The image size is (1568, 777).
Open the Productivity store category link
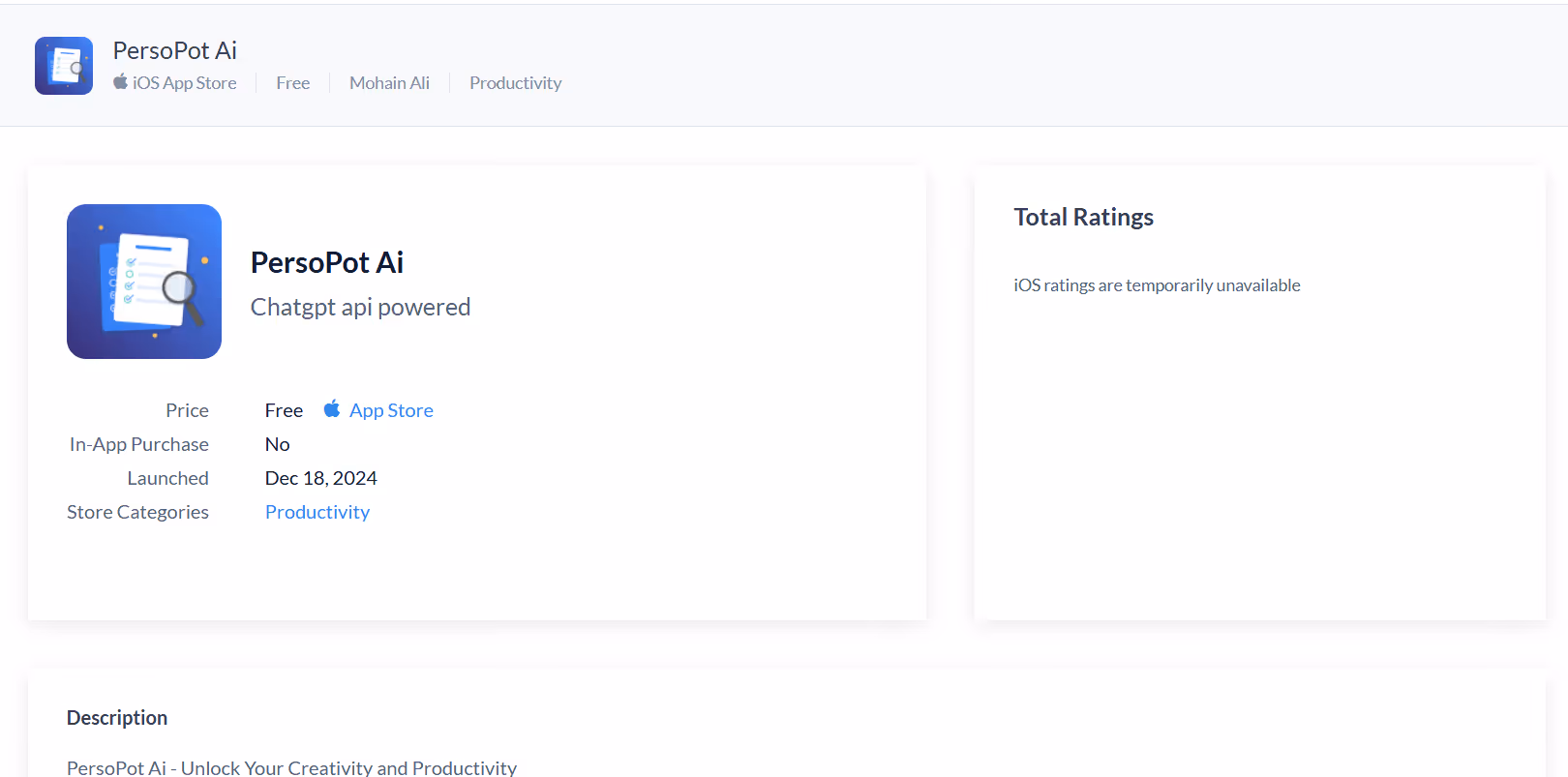click(x=317, y=512)
